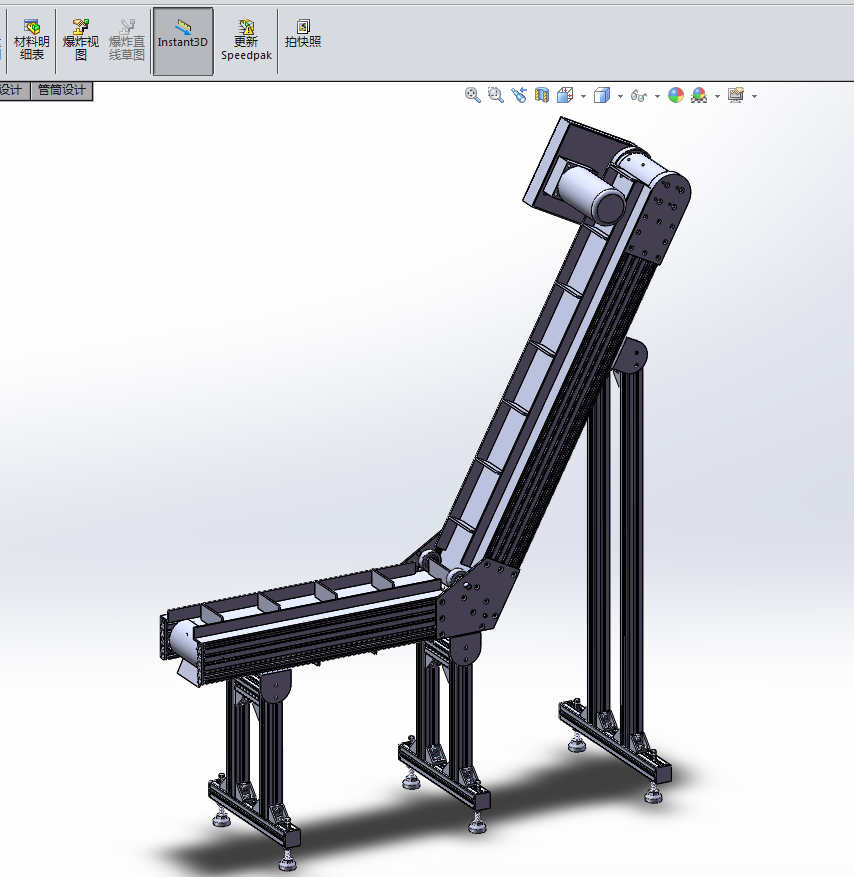Switch to the 管筒设计 tab
Image resolution: width=854 pixels, height=877 pixels.
[x=62, y=90]
